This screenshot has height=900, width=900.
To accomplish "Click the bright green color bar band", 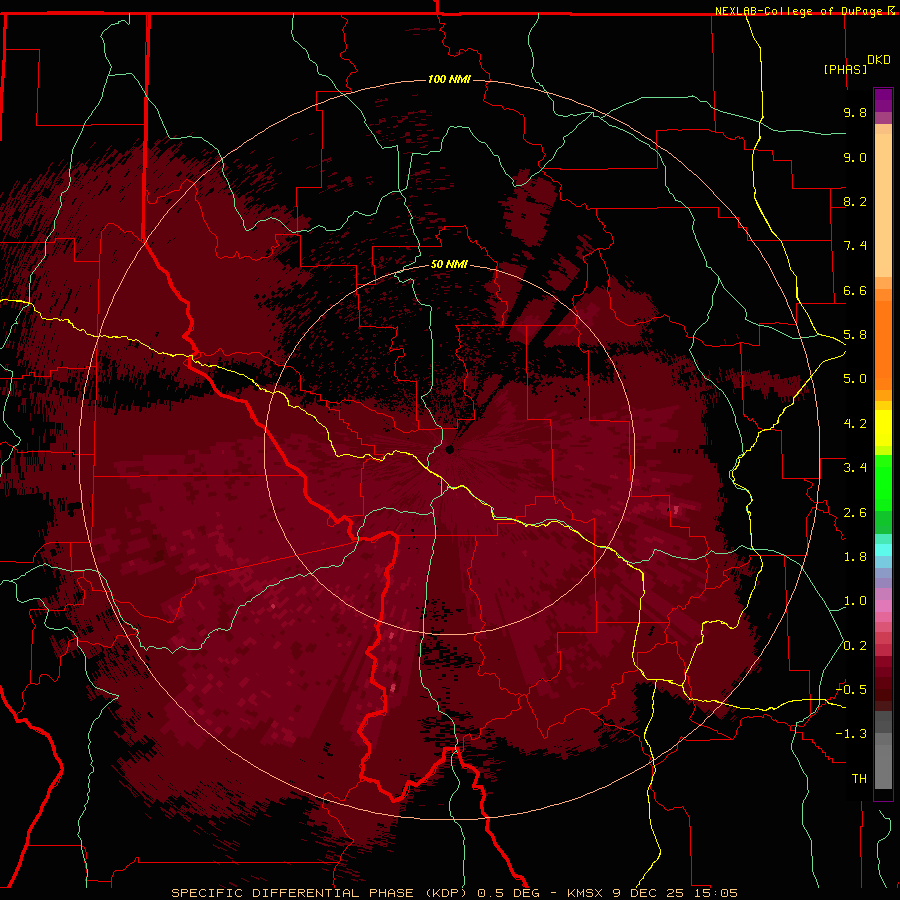I will pyautogui.click(x=883, y=482).
